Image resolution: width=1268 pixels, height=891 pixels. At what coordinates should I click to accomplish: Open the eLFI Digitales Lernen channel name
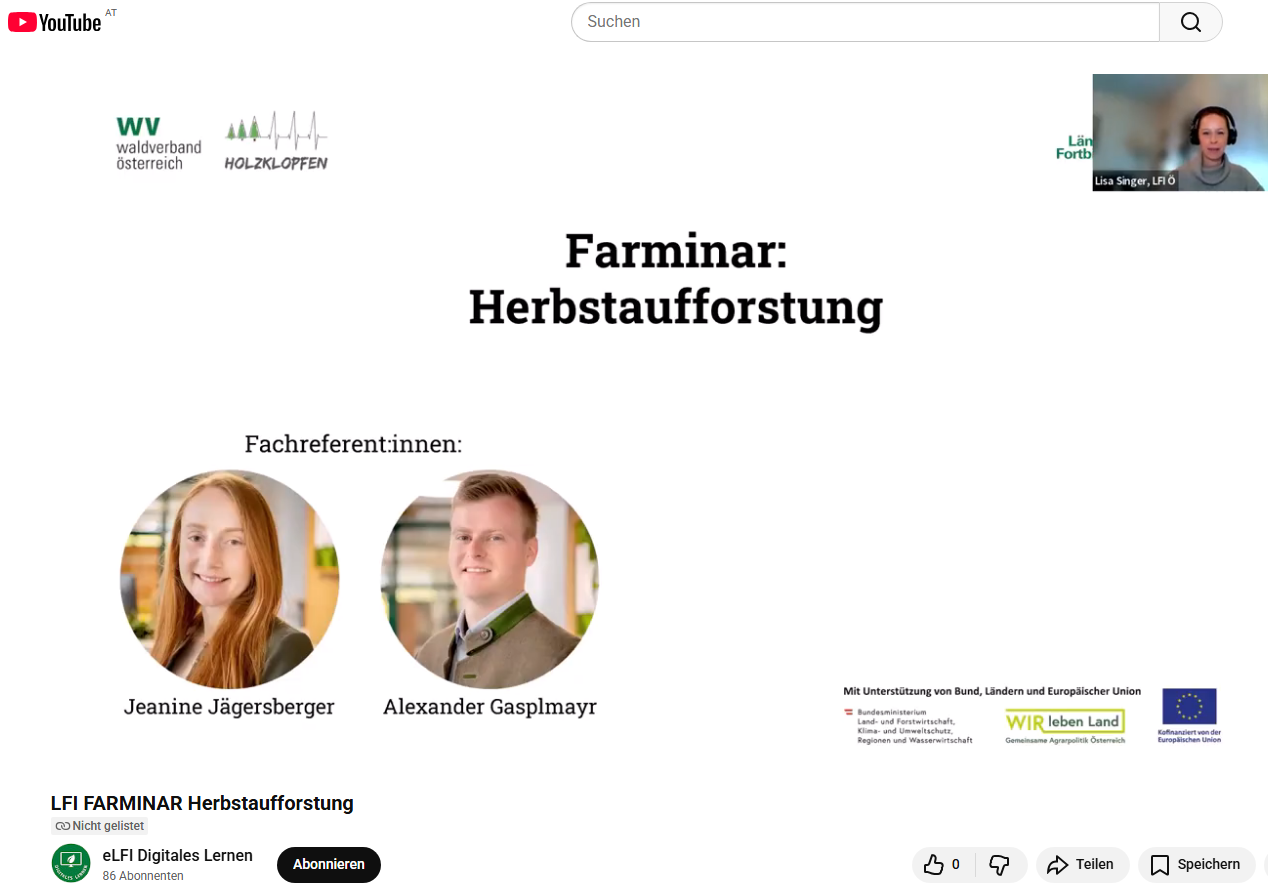[x=178, y=855]
